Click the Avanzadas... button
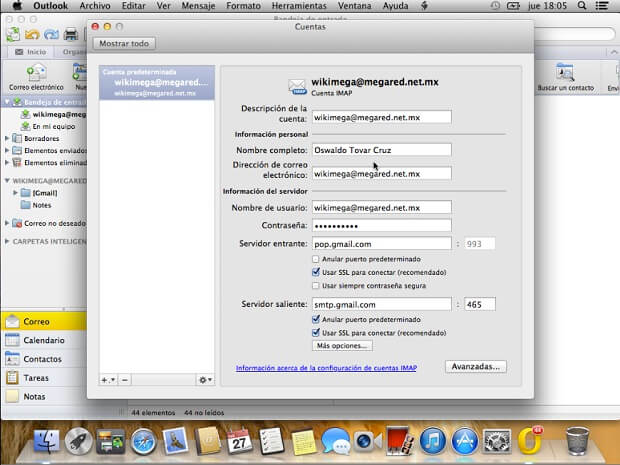 [475, 367]
